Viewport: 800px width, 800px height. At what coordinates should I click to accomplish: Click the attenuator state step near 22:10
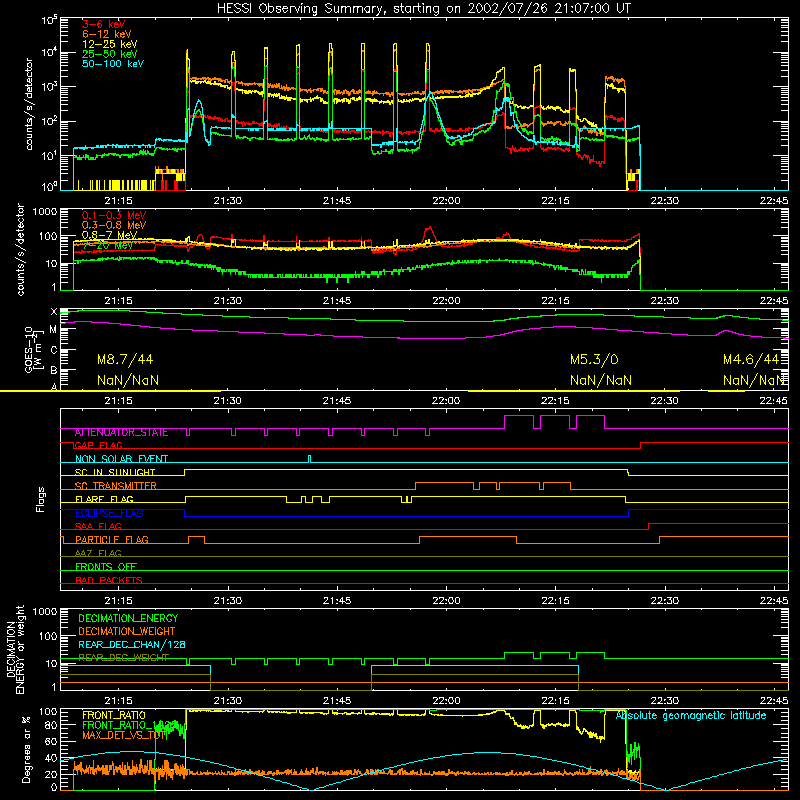pos(519,416)
